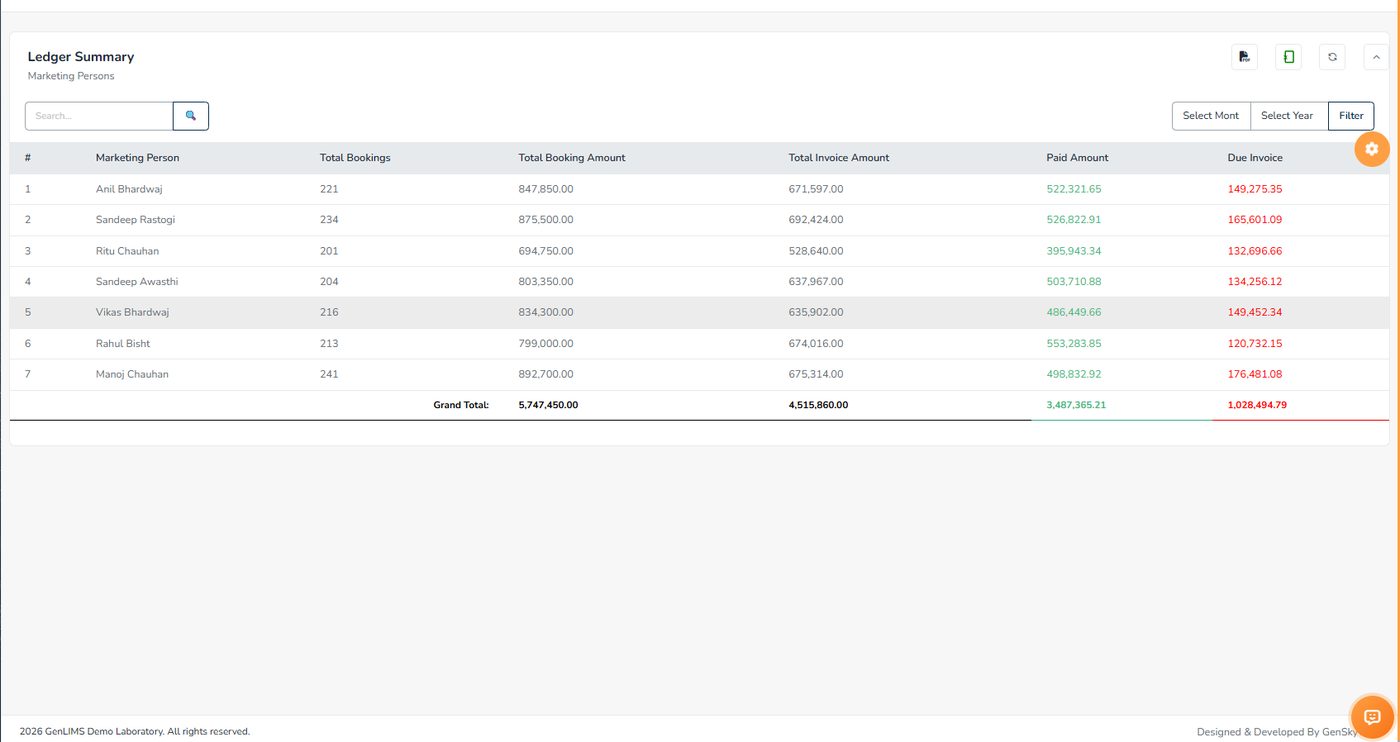
Task: Focus the Search input field
Action: click(99, 116)
